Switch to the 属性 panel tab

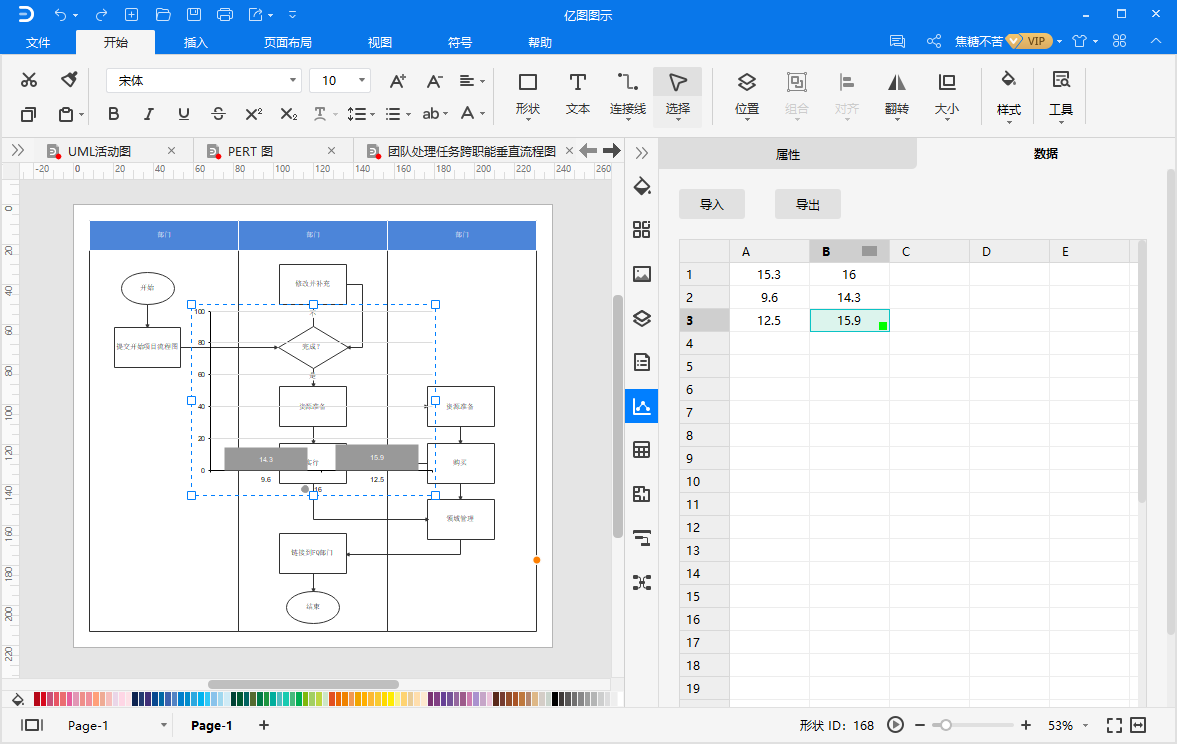coord(788,154)
